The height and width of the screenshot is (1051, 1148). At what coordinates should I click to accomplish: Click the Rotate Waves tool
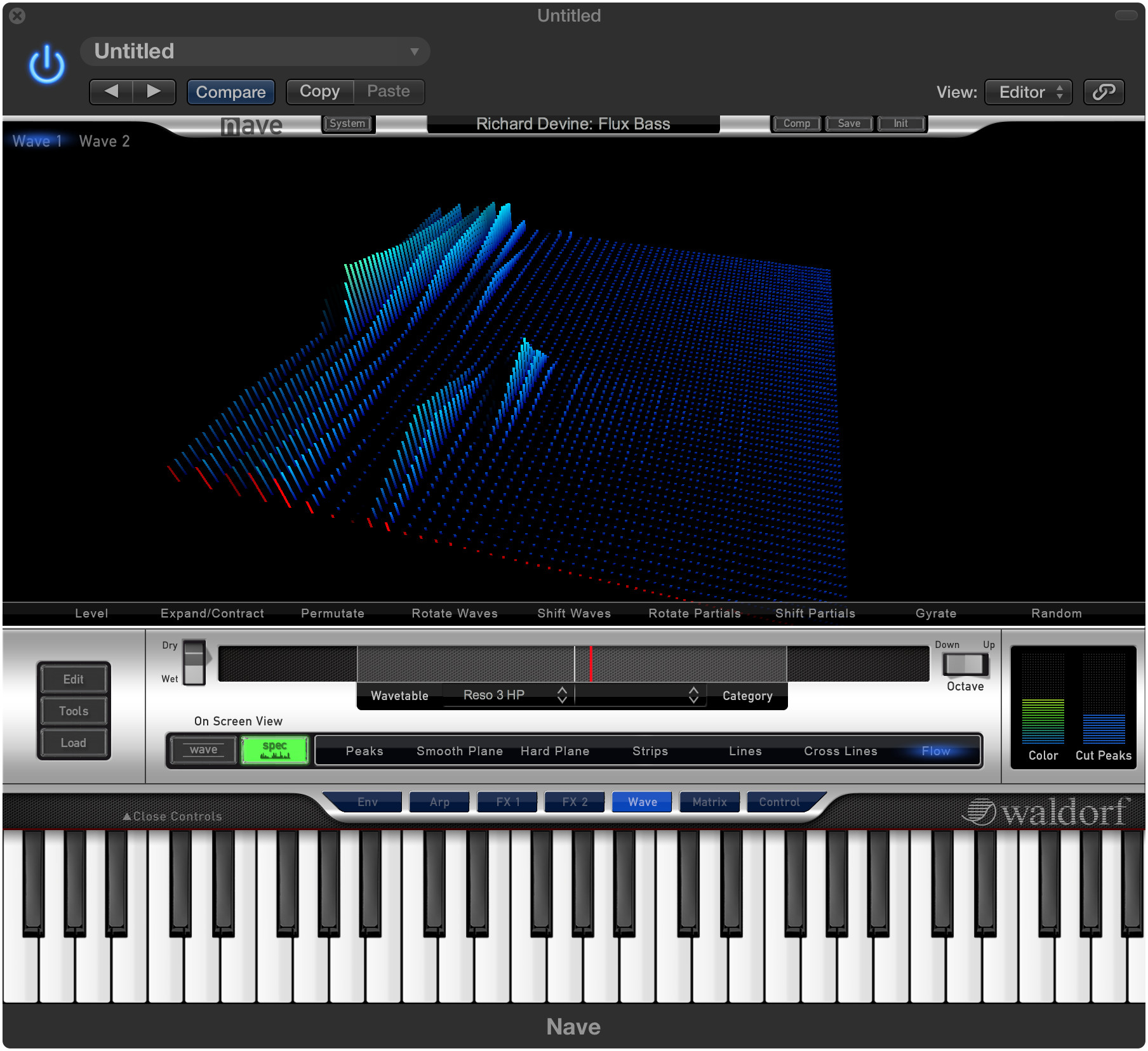(x=455, y=613)
